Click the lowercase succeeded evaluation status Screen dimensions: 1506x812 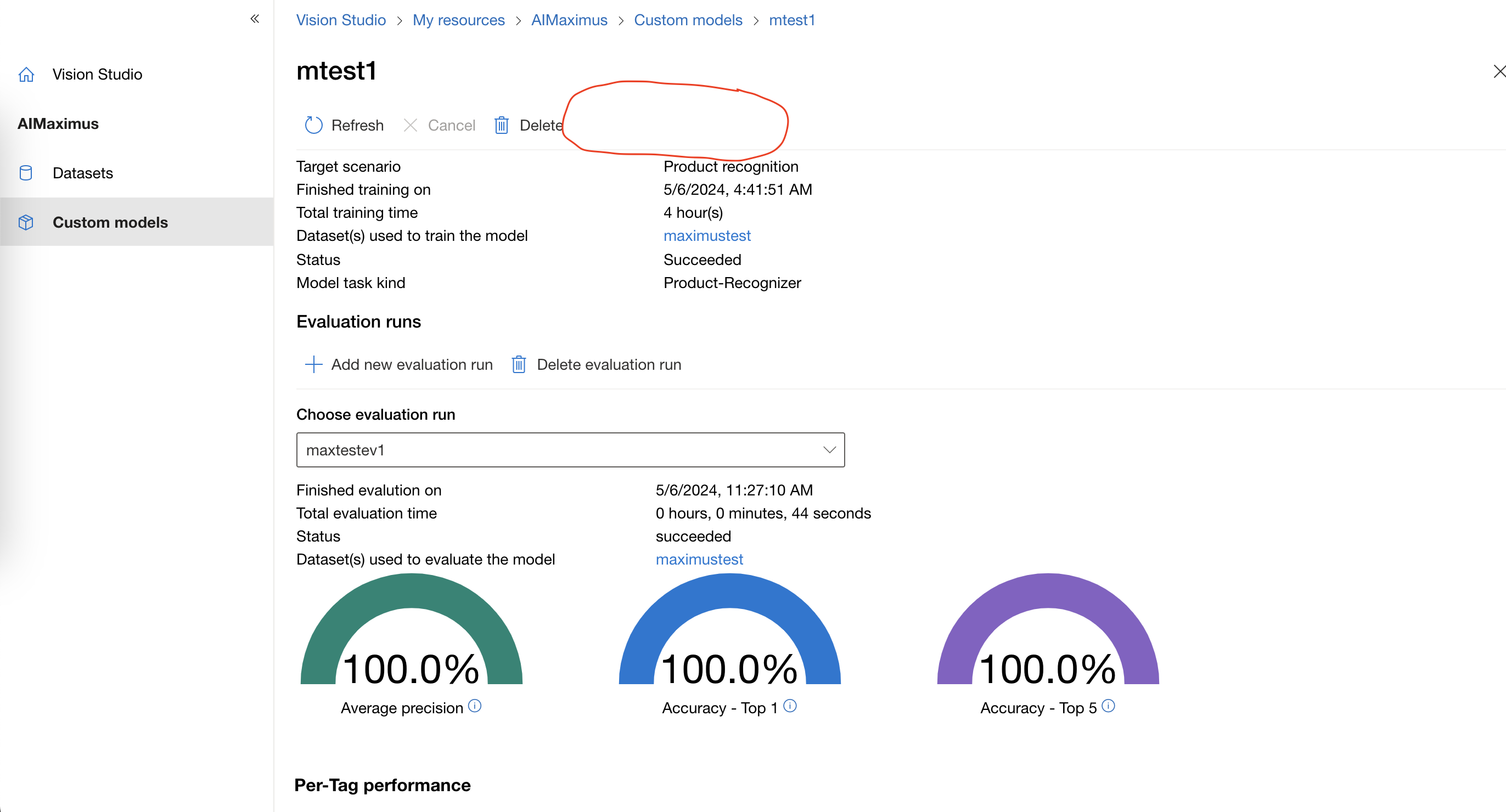(x=694, y=536)
